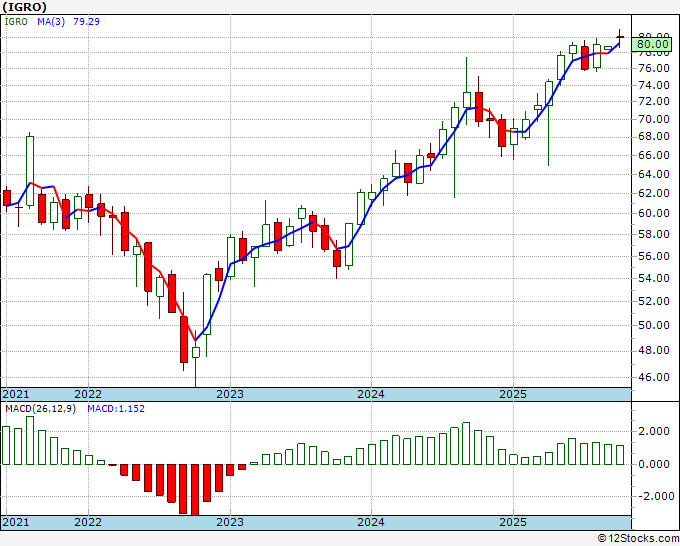Click the 76.00 price axis label
The image size is (680, 546).
pos(654,68)
